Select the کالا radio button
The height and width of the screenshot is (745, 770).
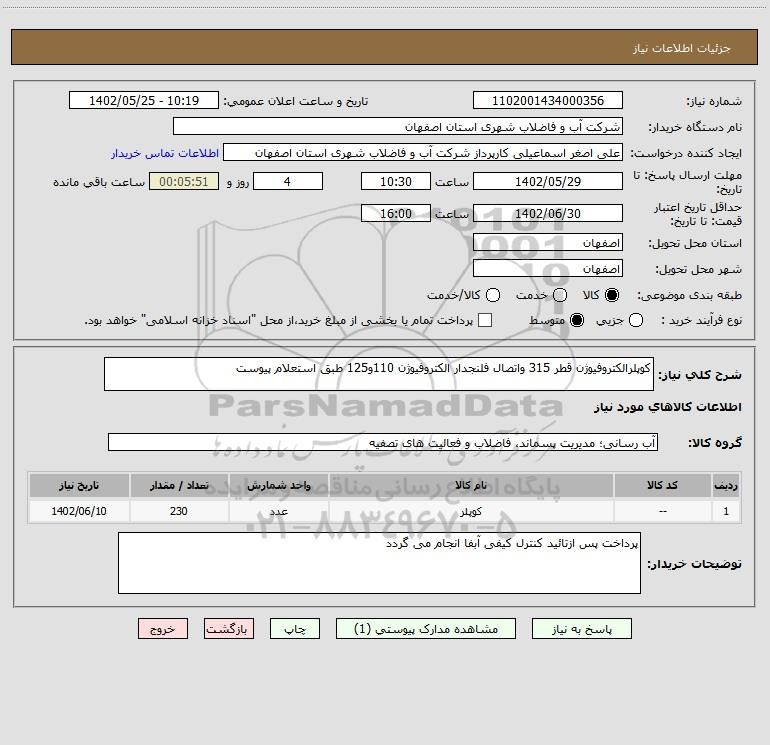pyautogui.click(x=612, y=295)
